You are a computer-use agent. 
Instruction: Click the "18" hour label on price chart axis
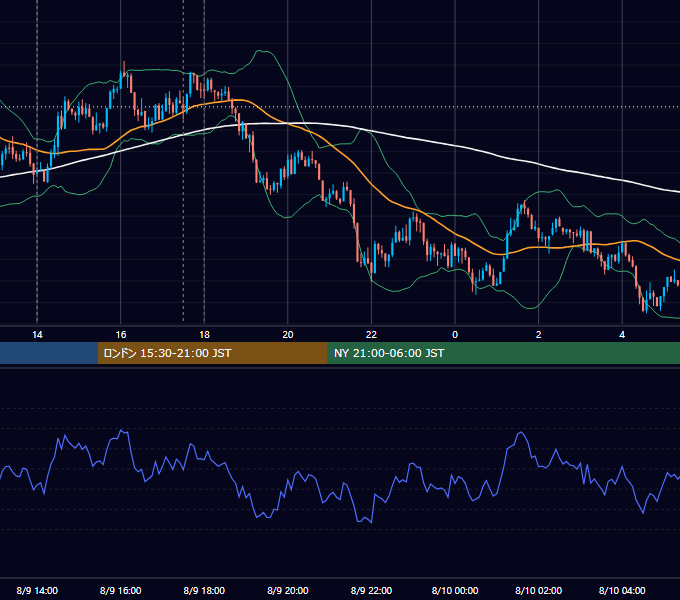point(204,335)
